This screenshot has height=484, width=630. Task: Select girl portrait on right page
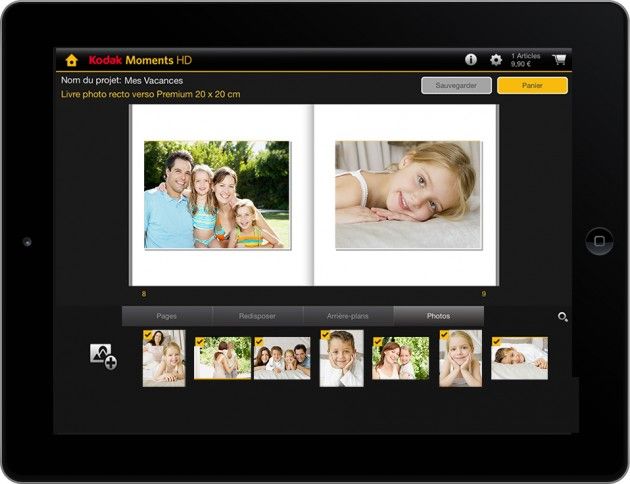pyautogui.click(x=408, y=194)
